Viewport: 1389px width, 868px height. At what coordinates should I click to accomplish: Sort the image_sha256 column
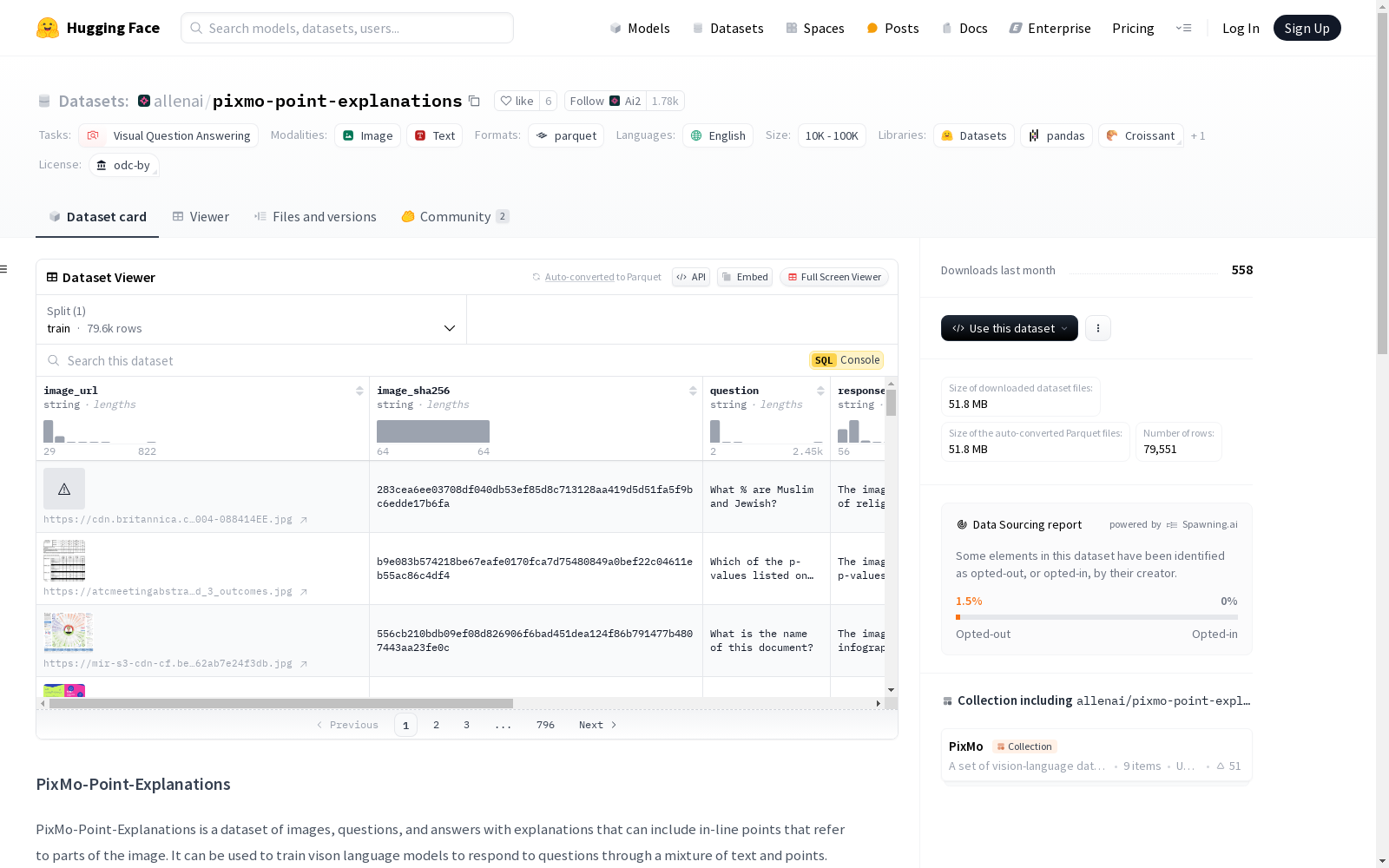click(693, 391)
